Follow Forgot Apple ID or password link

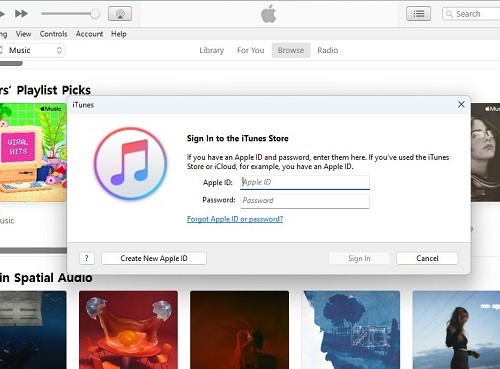coord(235,219)
